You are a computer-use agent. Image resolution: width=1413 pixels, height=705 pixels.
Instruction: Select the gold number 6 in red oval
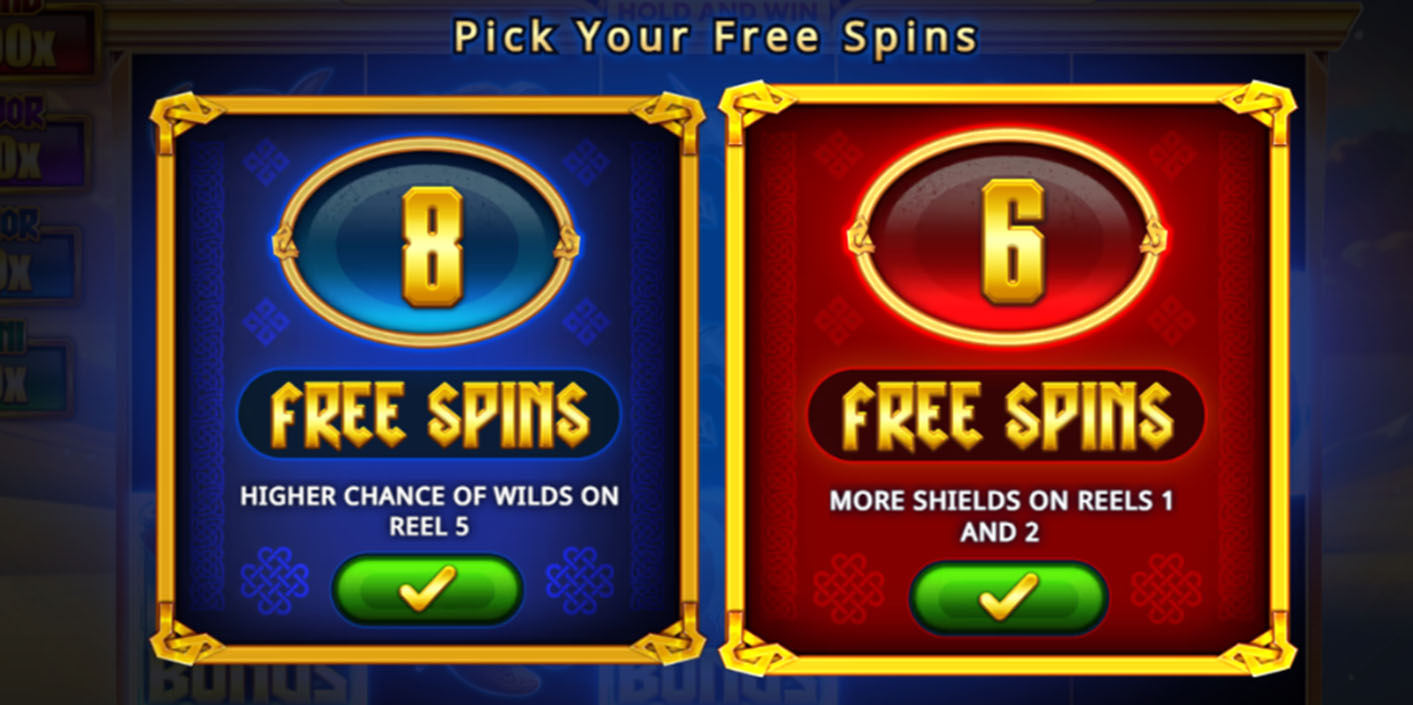click(x=1012, y=241)
